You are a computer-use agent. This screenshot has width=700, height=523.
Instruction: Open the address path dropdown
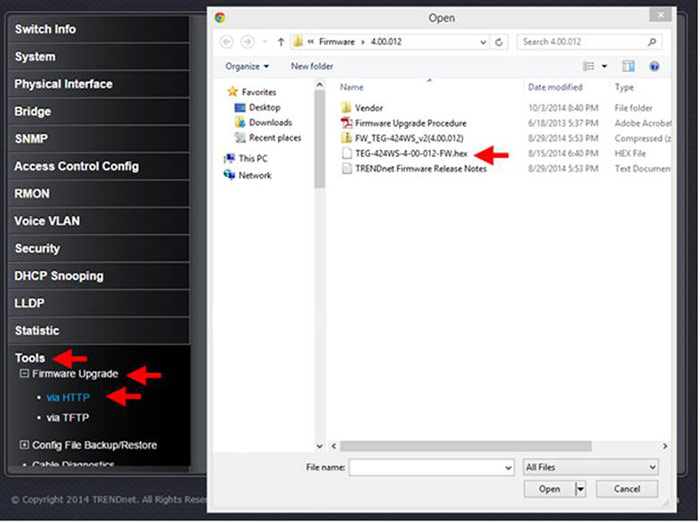(x=483, y=42)
